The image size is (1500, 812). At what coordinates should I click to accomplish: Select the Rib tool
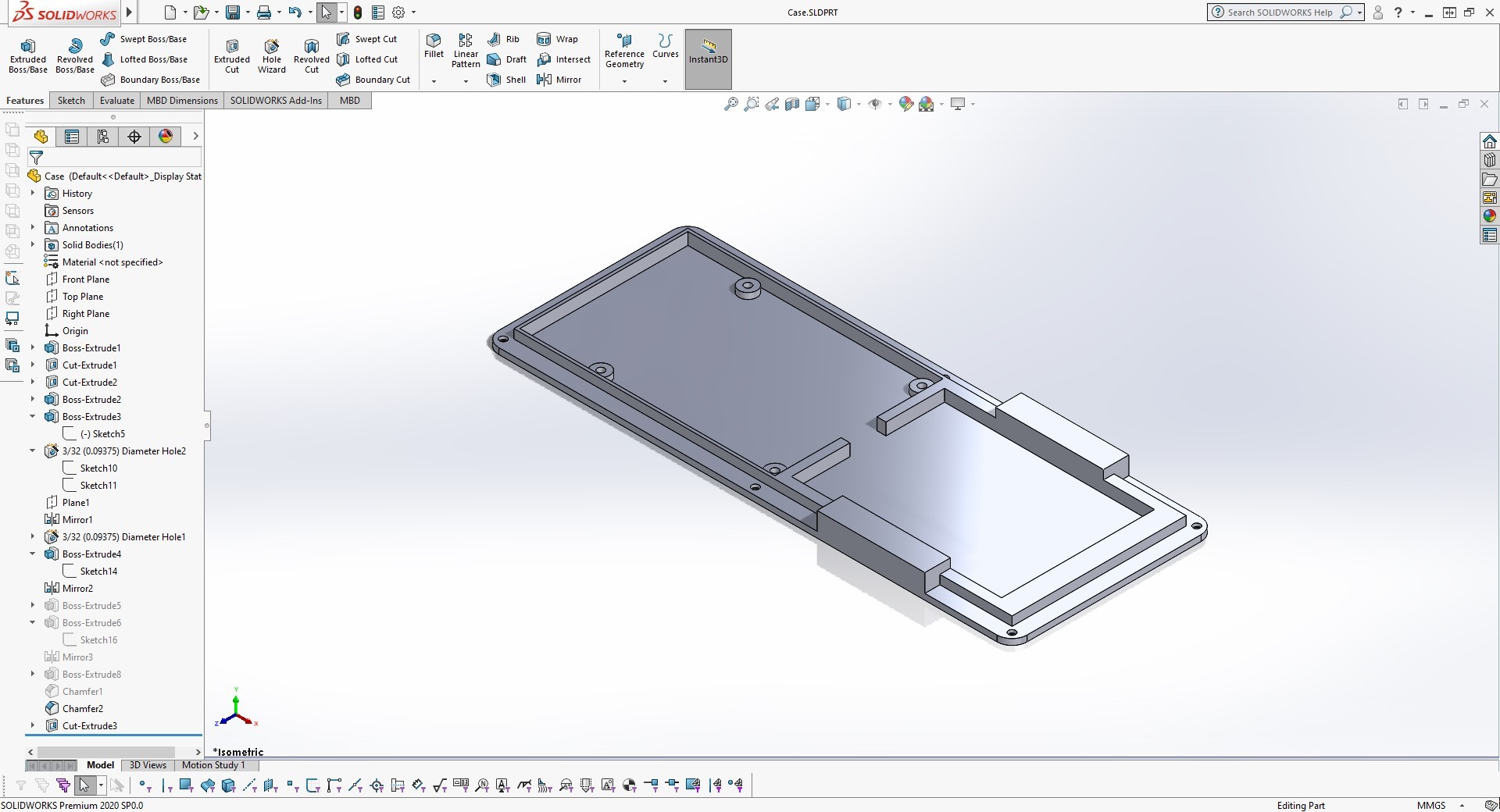pos(503,39)
